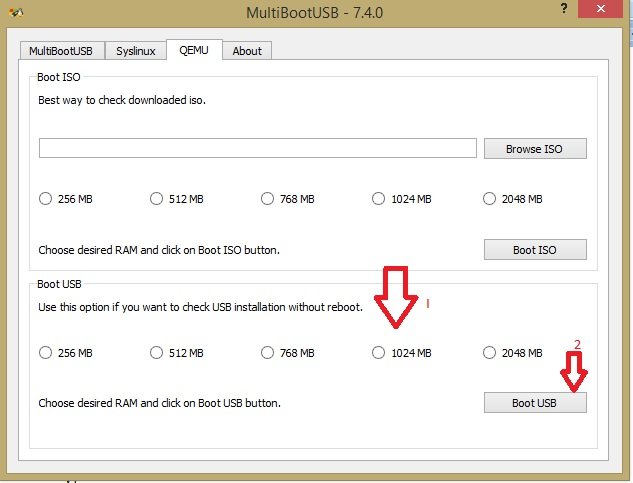This screenshot has height=483, width=633.
Task: Select 256 MB RAM for Boot ISO
Action: [66, 199]
